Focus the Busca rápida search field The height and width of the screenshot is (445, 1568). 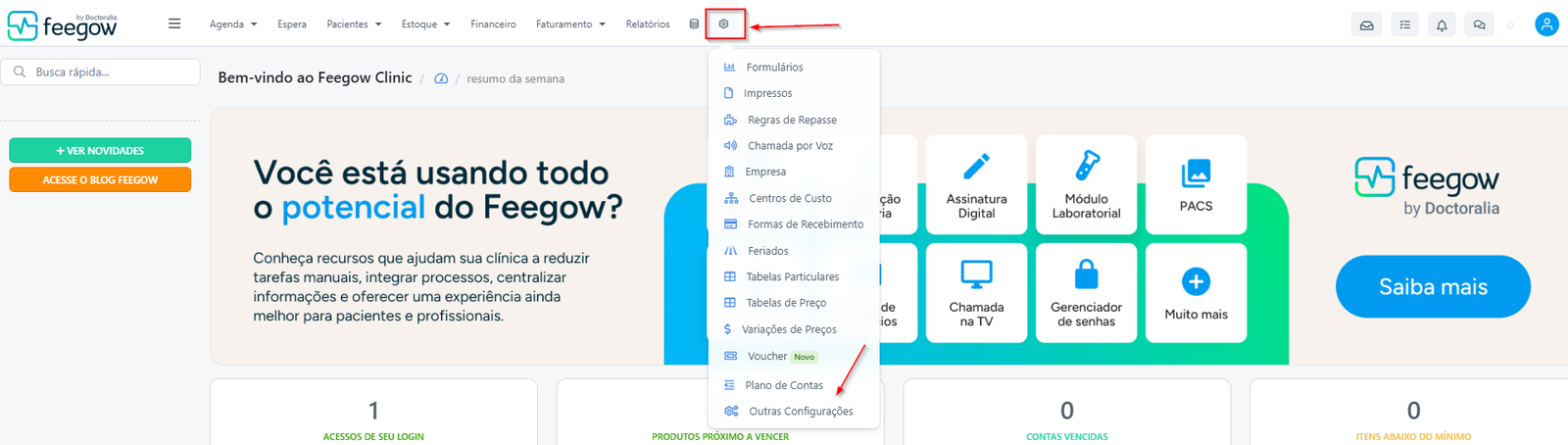tap(101, 72)
